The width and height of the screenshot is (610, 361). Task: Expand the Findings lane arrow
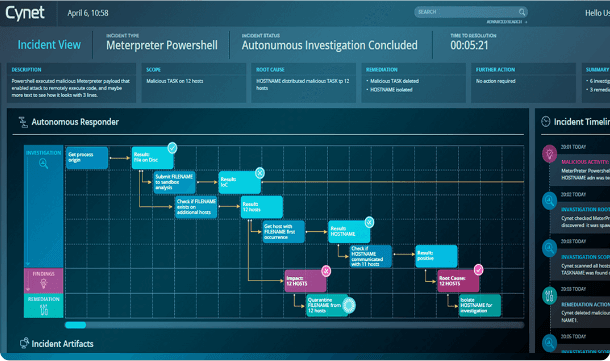pyautogui.click(x=27, y=290)
